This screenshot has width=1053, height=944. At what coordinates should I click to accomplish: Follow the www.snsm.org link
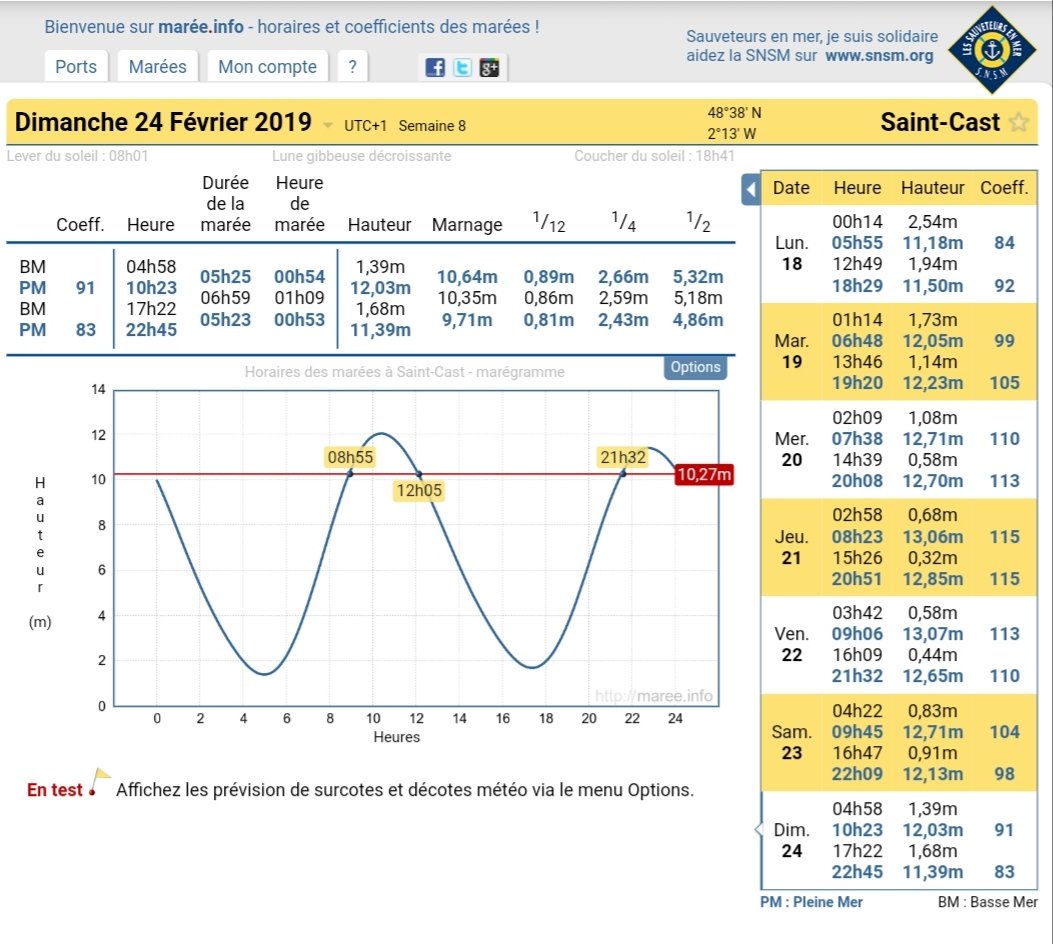pyautogui.click(x=879, y=56)
